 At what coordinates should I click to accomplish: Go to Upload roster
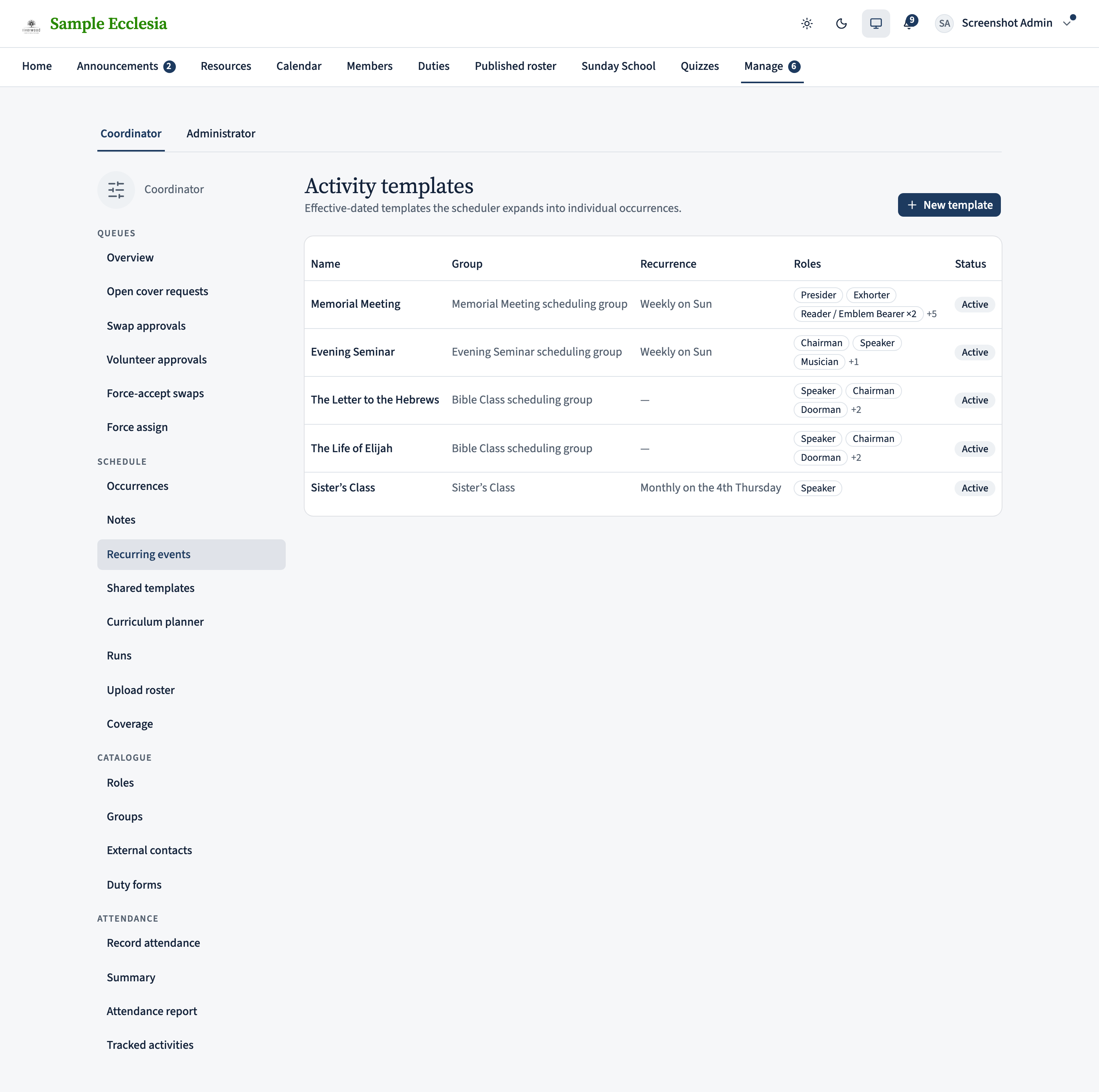(191, 690)
